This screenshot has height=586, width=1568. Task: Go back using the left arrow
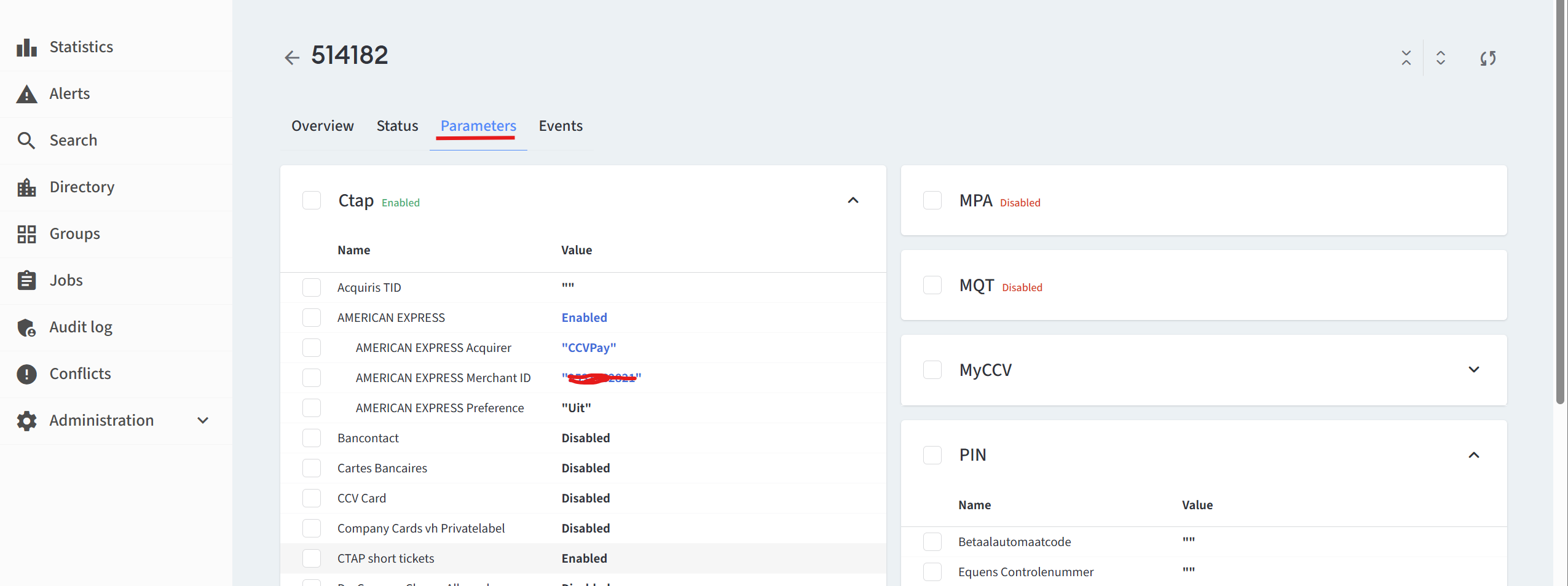click(x=292, y=58)
